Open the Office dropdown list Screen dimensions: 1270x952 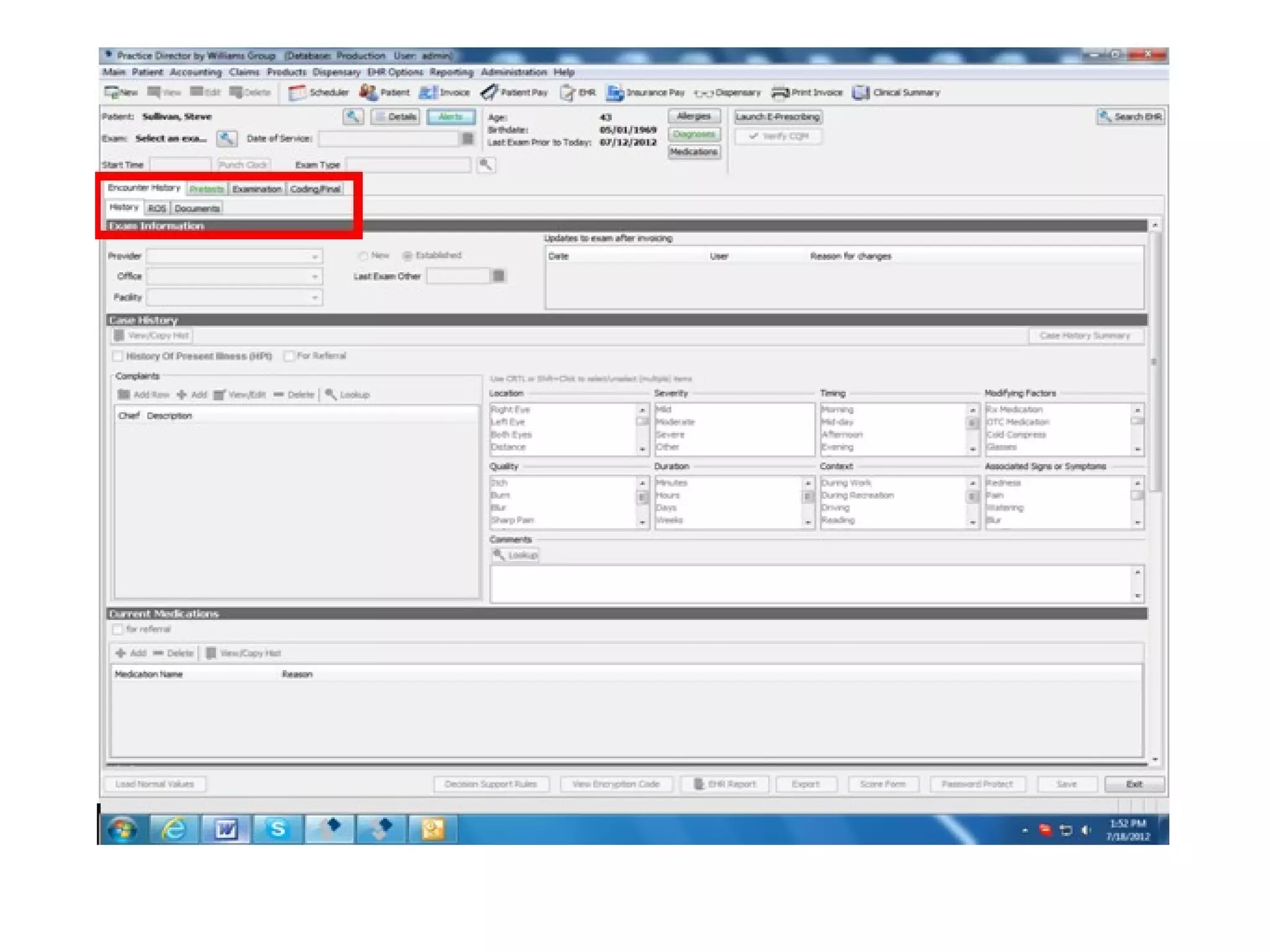(314, 277)
